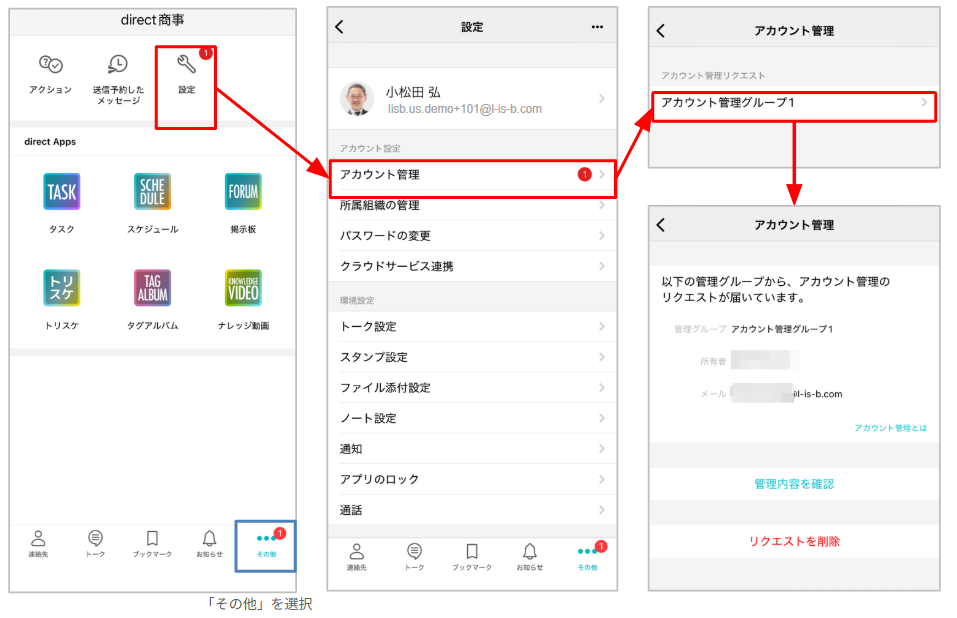The image size is (957, 618).
Task: Open the more options dots in 設定 header
Action: click(x=597, y=27)
